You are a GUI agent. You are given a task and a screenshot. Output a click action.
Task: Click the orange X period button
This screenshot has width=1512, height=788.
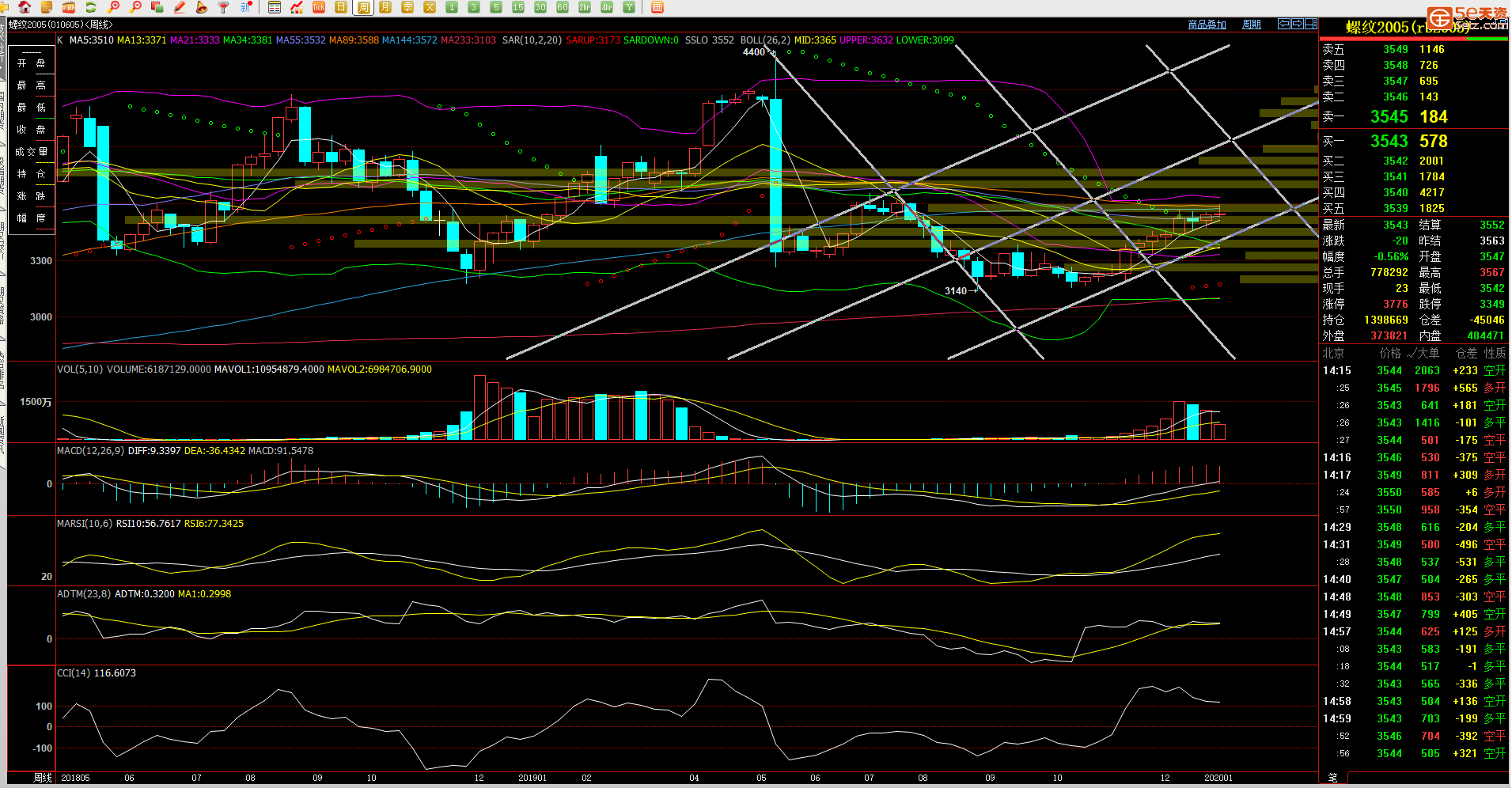(x=430, y=7)
